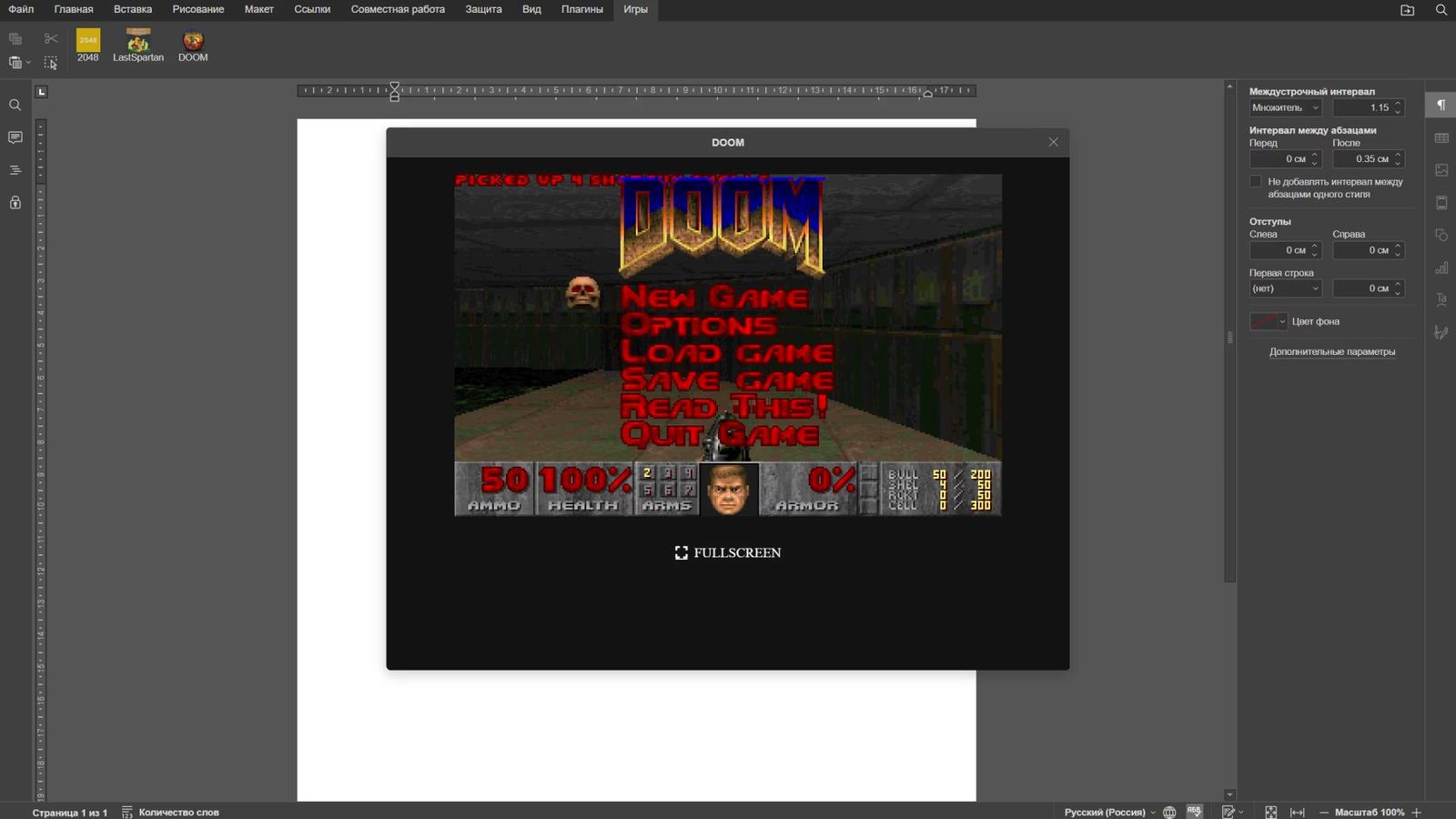Switch to the Совместная работа tab

[398, 9]
